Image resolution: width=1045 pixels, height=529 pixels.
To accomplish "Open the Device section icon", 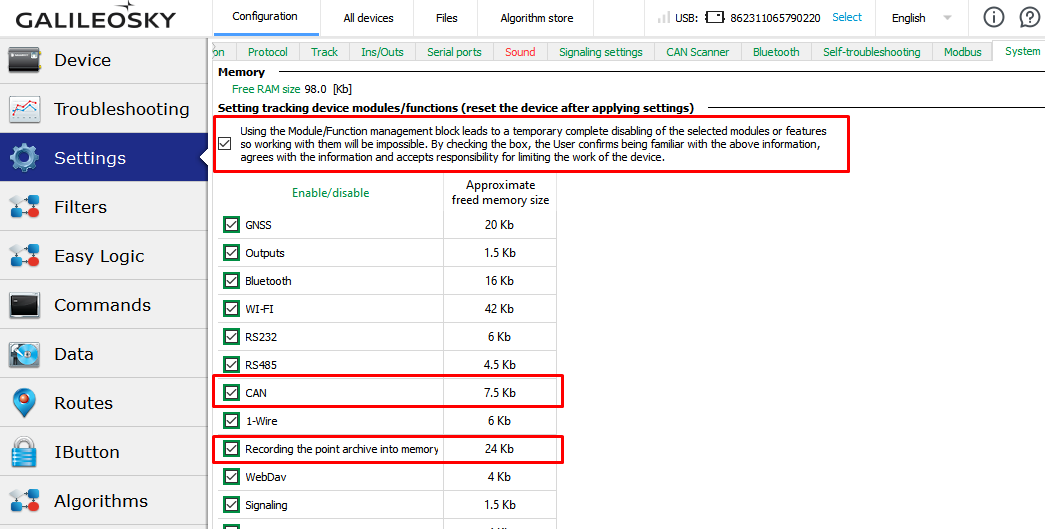I will click(x=25, y=60).
